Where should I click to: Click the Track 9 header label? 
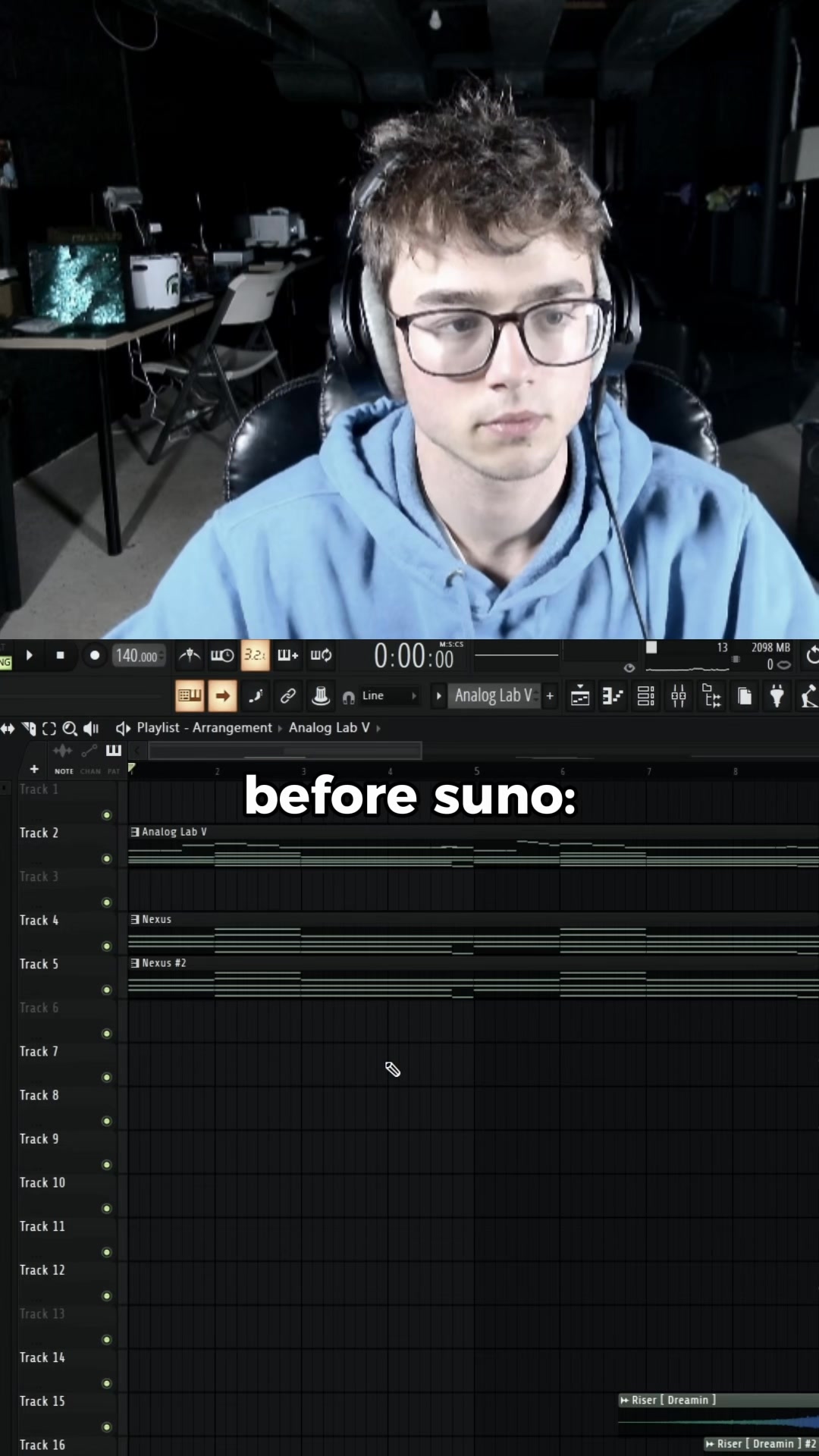(39, 1139)
